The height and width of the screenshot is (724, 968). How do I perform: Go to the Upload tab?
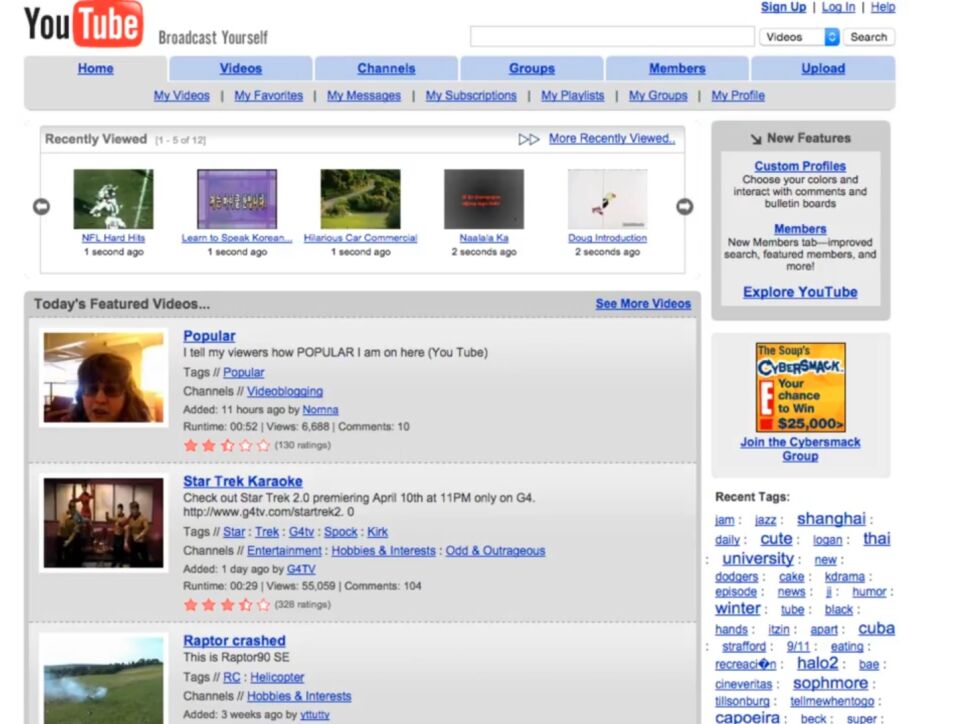[823, 69]
